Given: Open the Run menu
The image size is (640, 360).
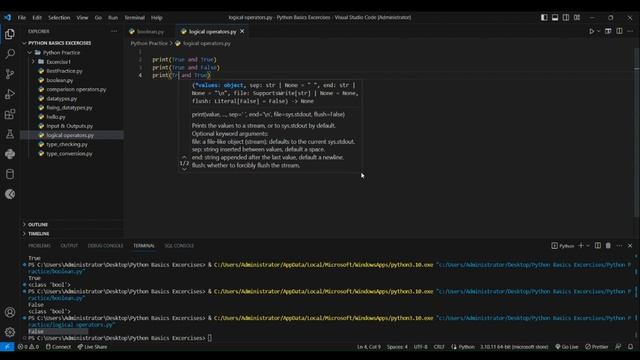Looking at the screenshot, I should tap(113, 18).
